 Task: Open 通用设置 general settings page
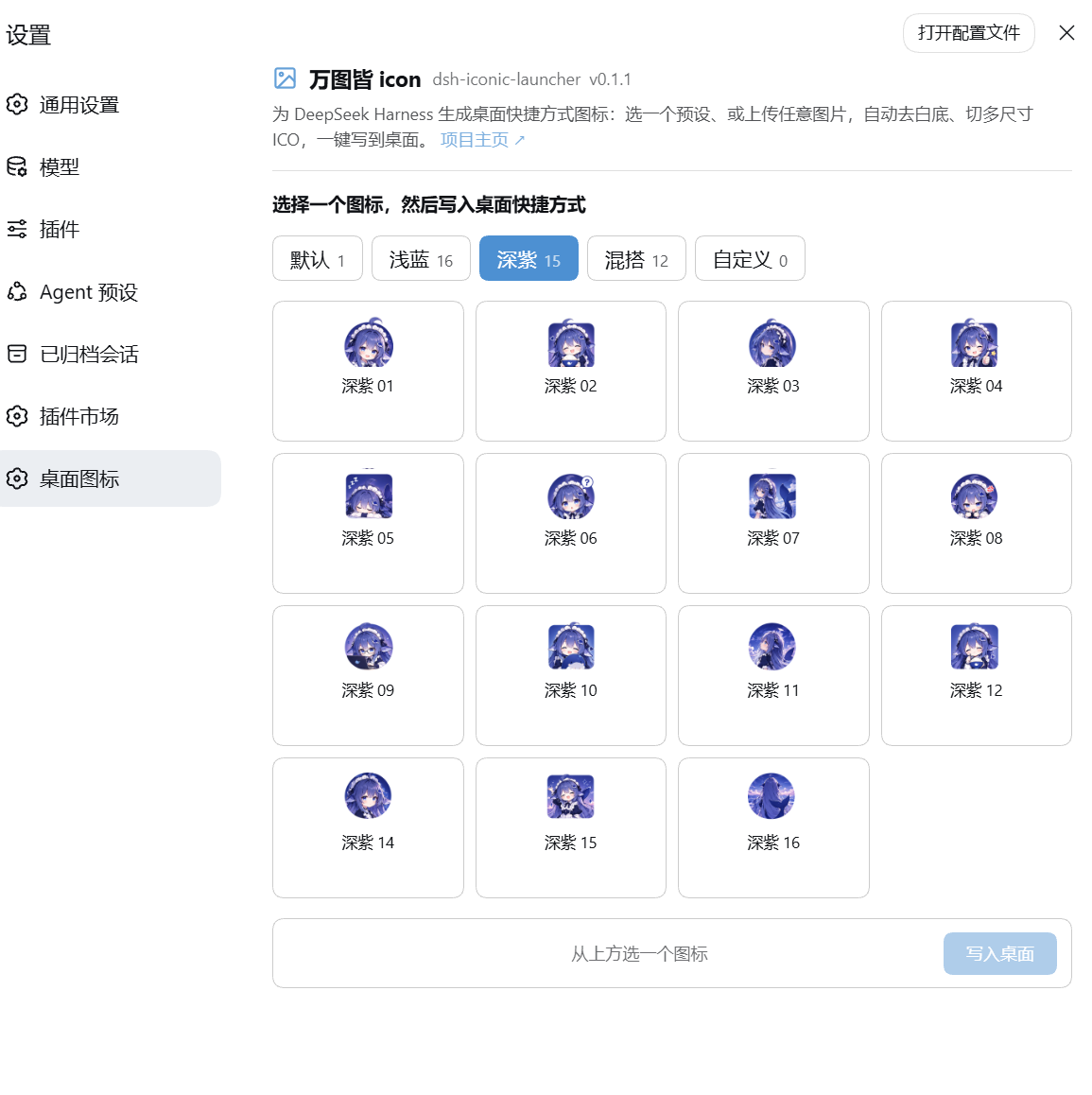click(111, 105)
